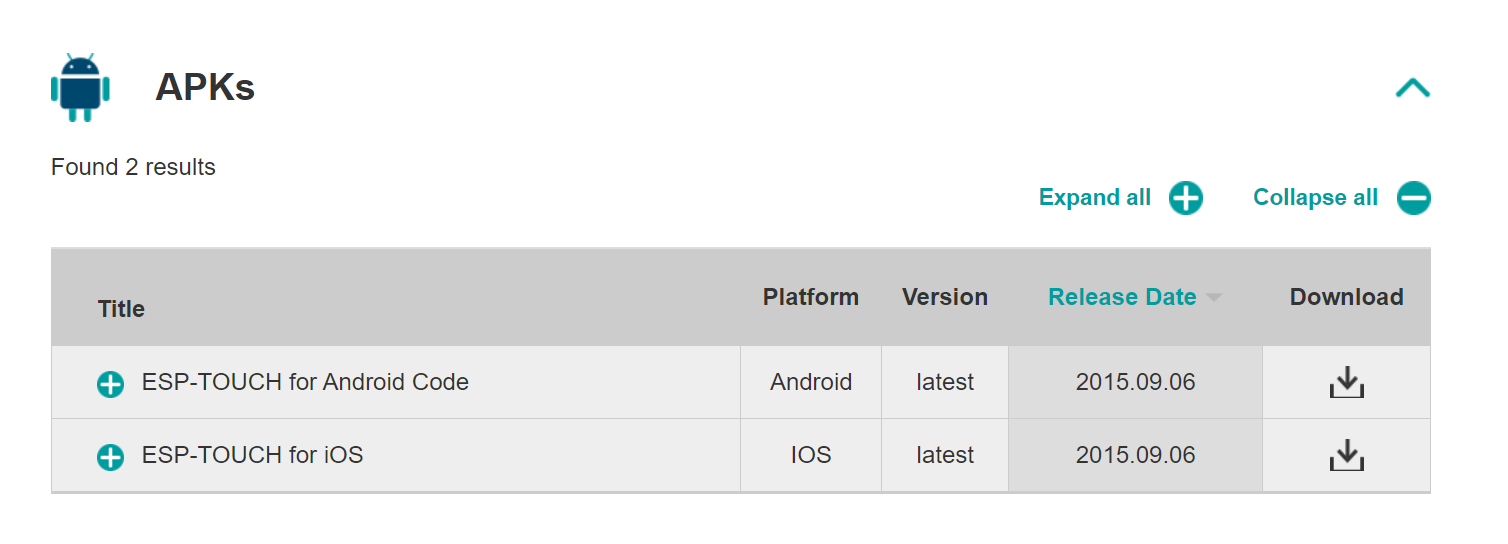The width and height of the screenshot is (1508, 544).
Task: Sort by the Release Date column header
Action: point(1122,297)
